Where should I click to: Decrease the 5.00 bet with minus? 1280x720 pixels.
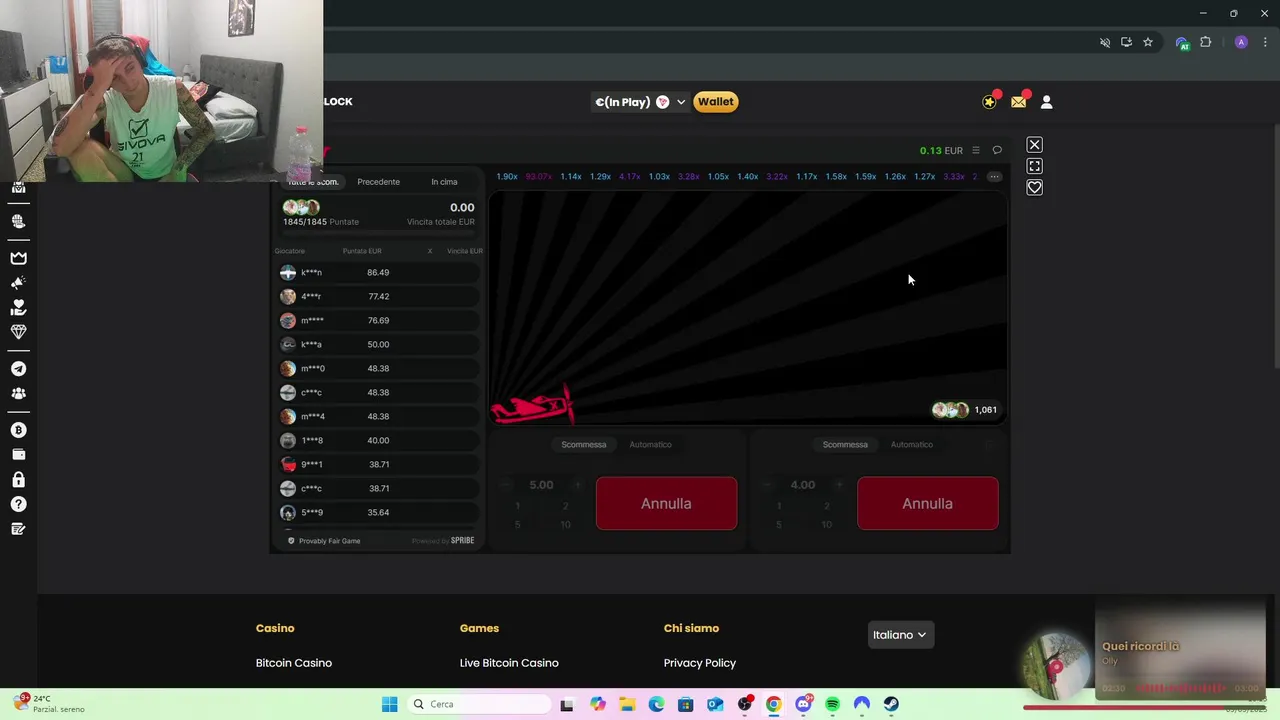[506, 485]
